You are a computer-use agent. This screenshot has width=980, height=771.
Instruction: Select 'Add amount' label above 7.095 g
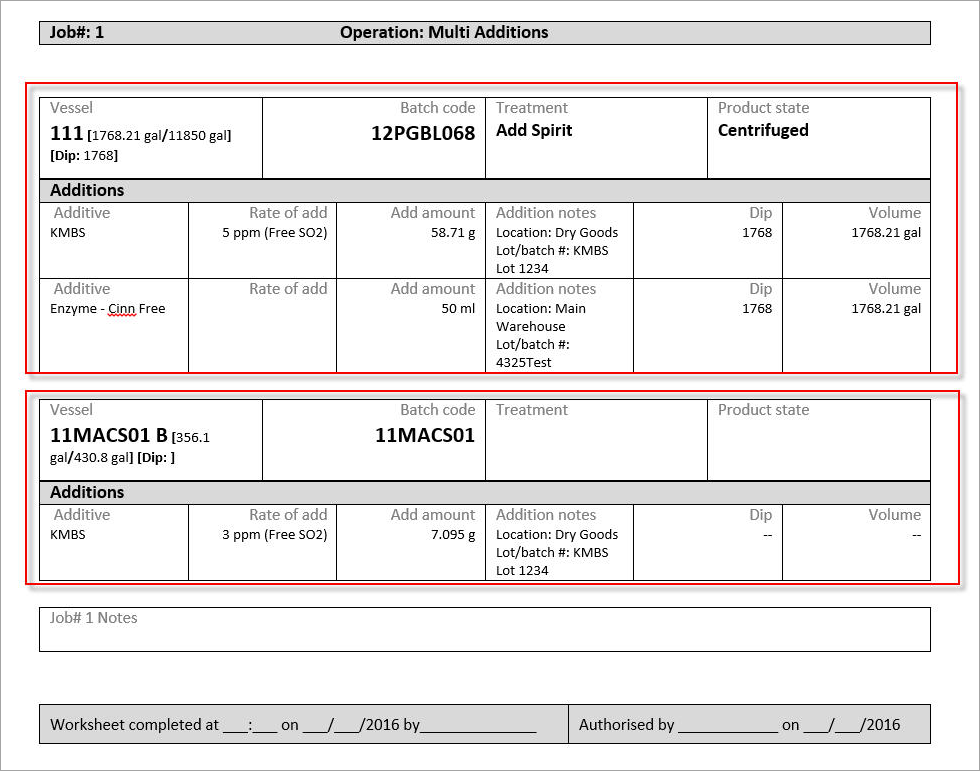[433, 515]
